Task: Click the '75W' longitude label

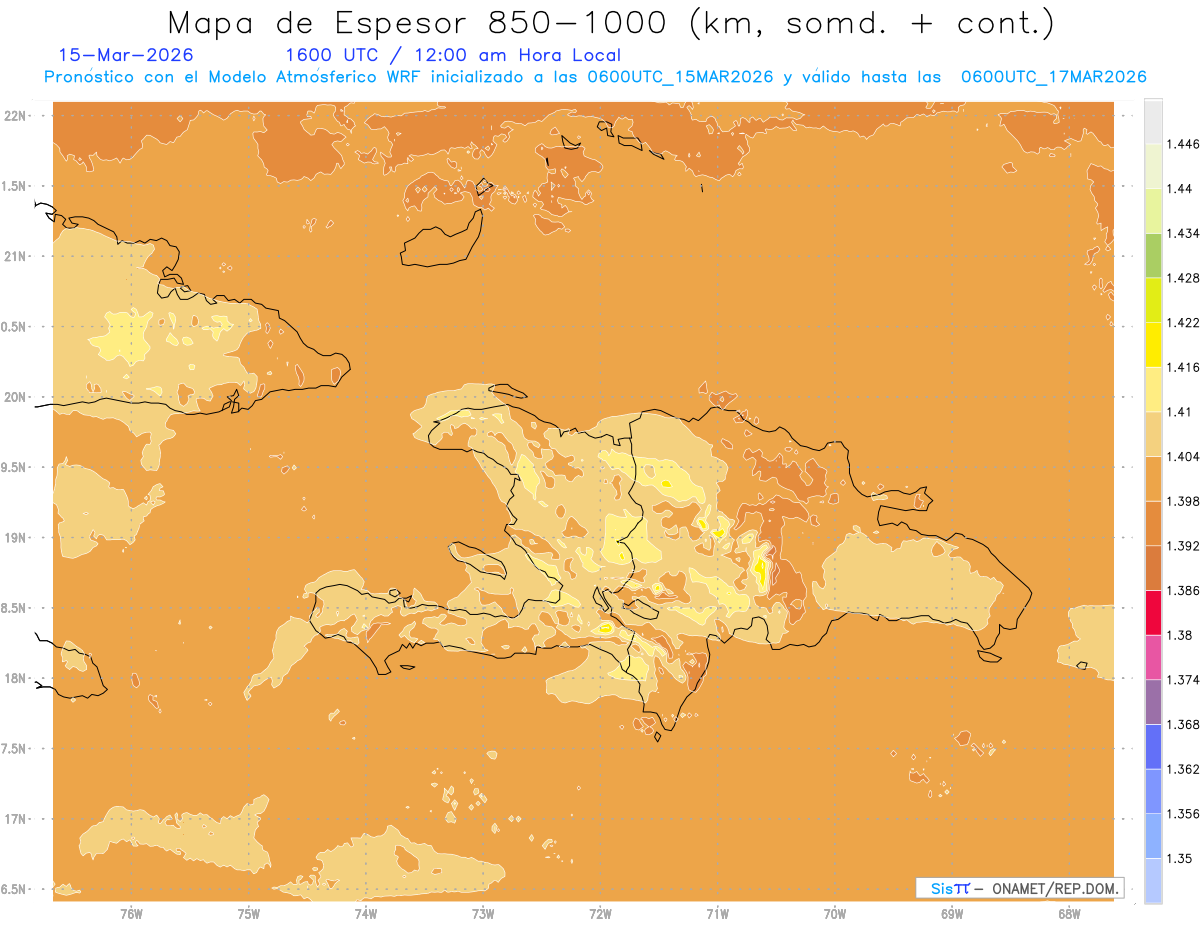Action: [x=249, y=914]
